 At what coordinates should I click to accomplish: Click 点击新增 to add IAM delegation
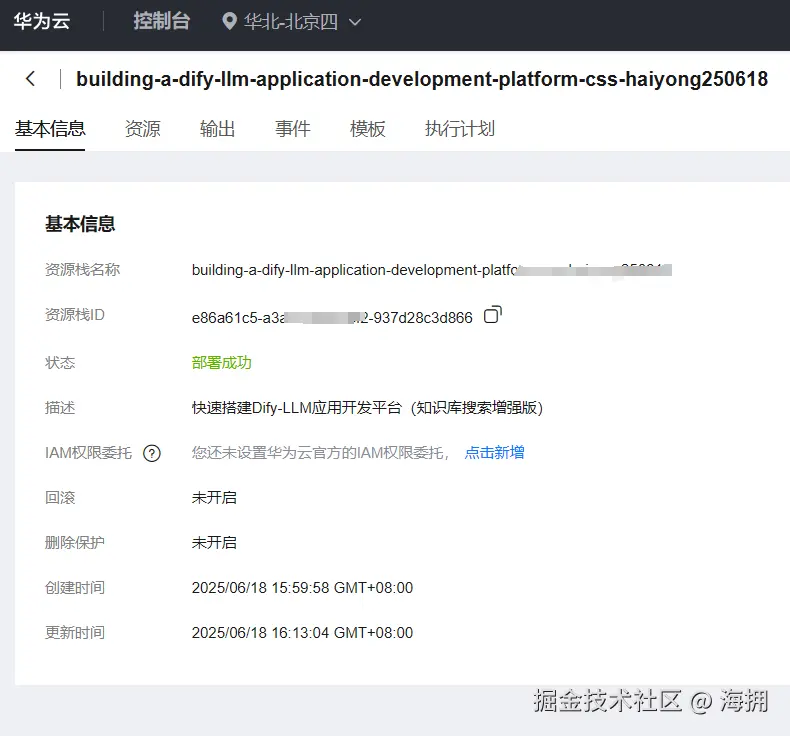pyautogui.click(x=494, y=452)
